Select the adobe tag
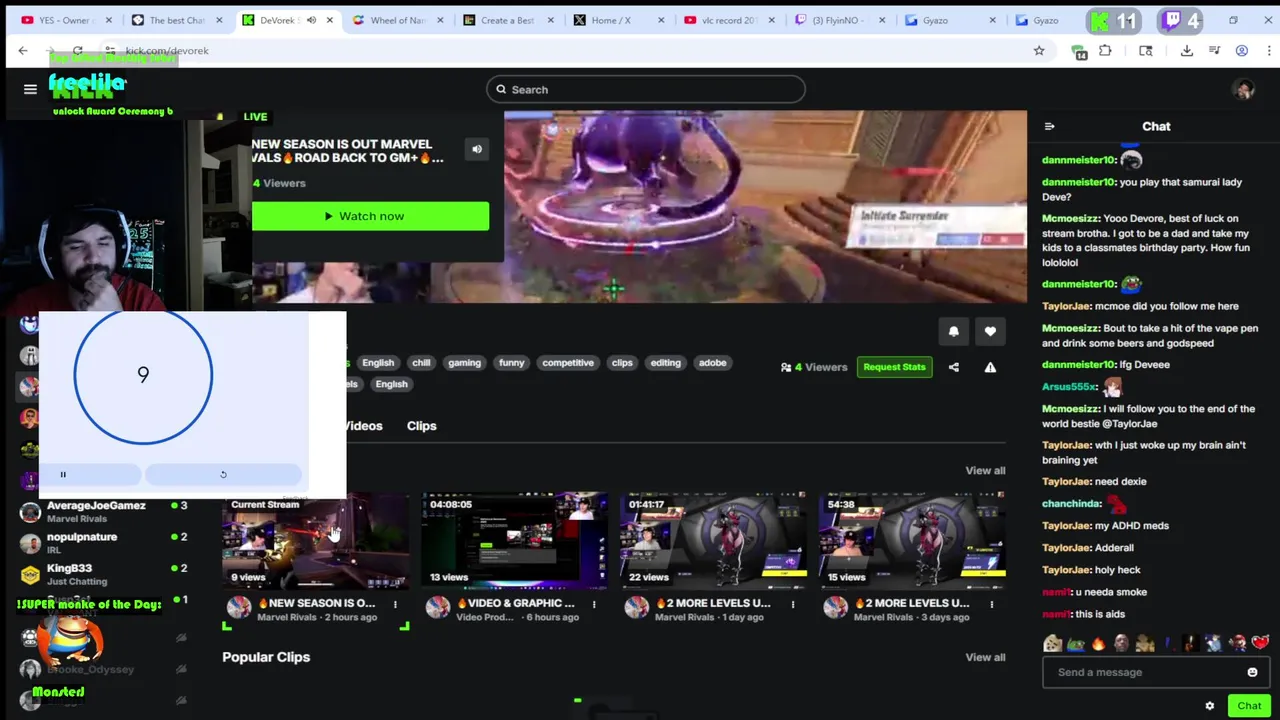The width and height of the screenshot is (1280, 720). click(712, 363)
